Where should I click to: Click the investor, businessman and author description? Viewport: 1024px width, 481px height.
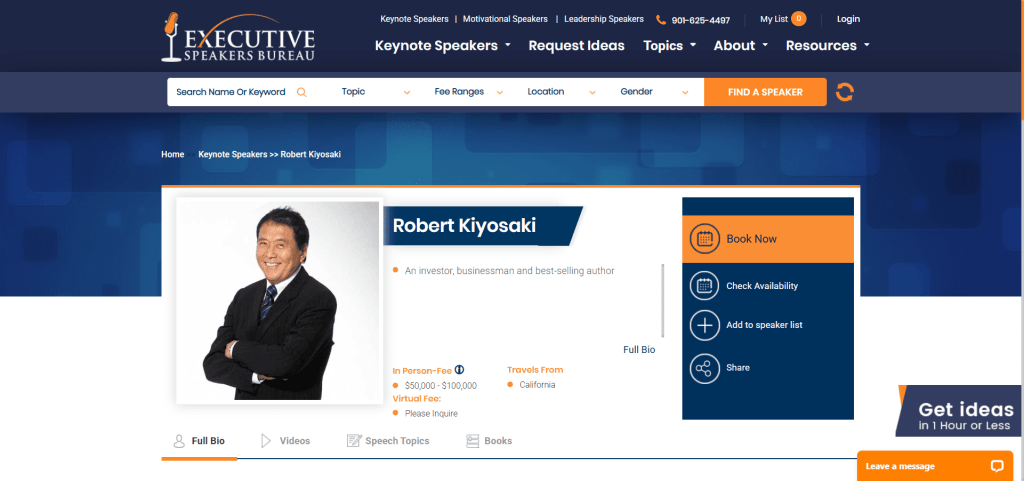coord(509,271)
